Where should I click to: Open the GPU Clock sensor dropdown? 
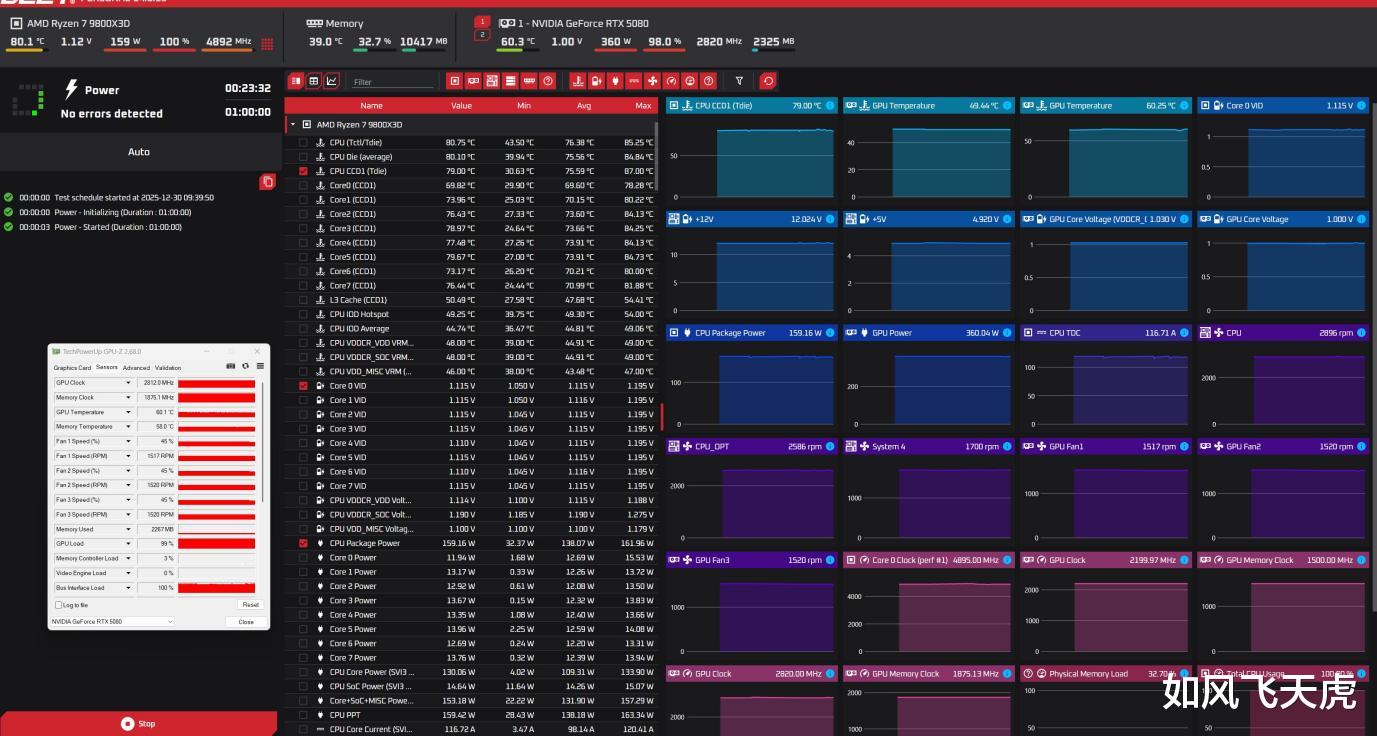pyautogui.click(x=128, y=383)
